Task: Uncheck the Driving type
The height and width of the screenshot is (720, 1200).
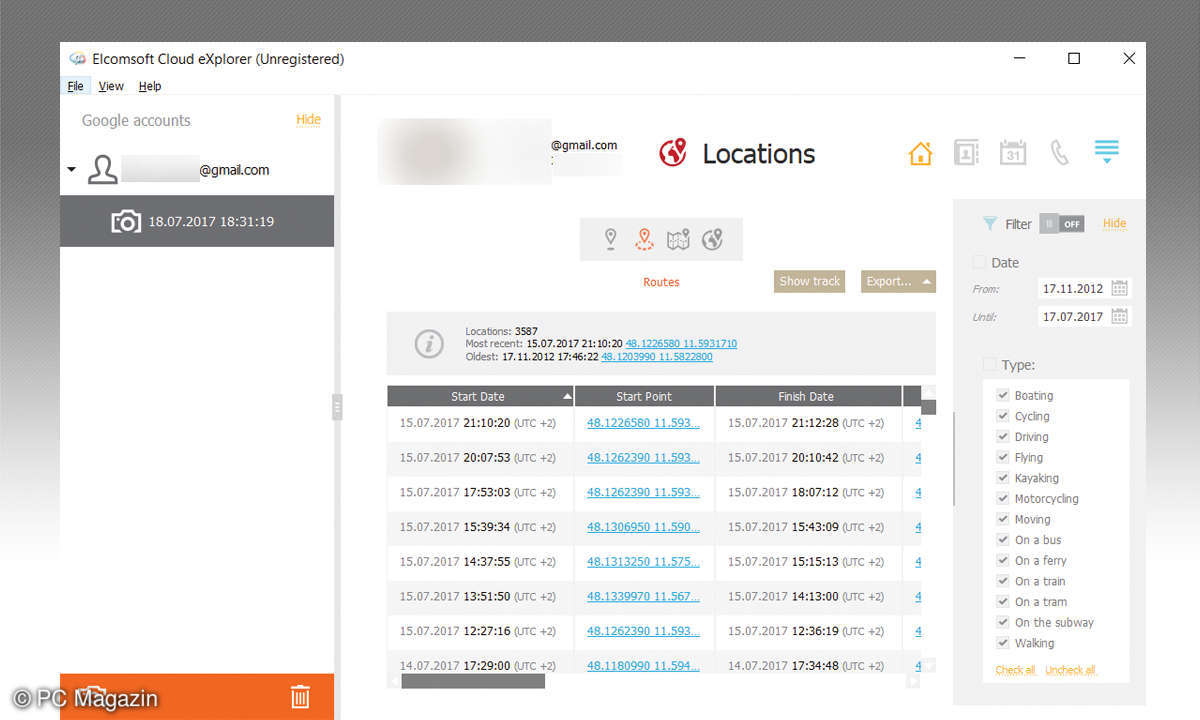Action: (1002, 436)
